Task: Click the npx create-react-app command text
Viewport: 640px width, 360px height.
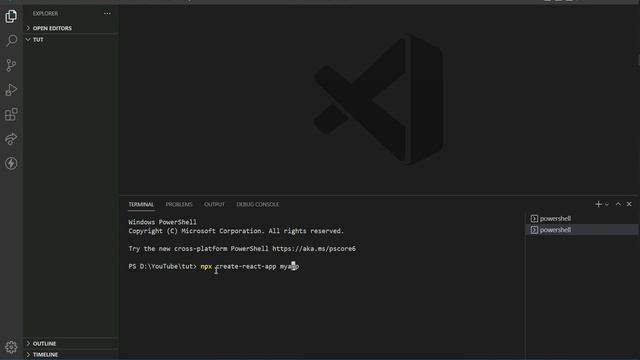Action: coord(250,267)
